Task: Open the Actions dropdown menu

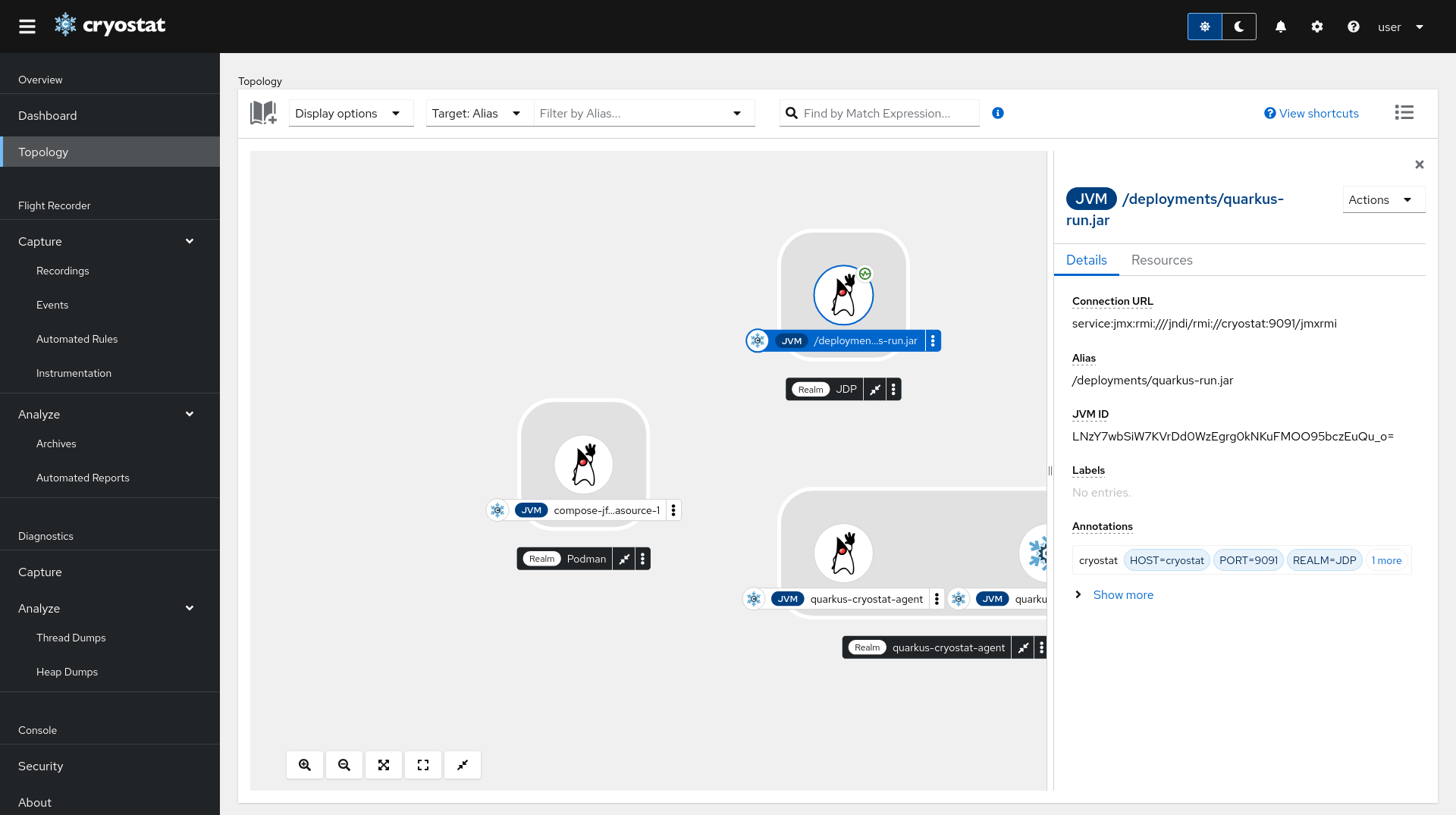Action: click(x=1382, y=199)
